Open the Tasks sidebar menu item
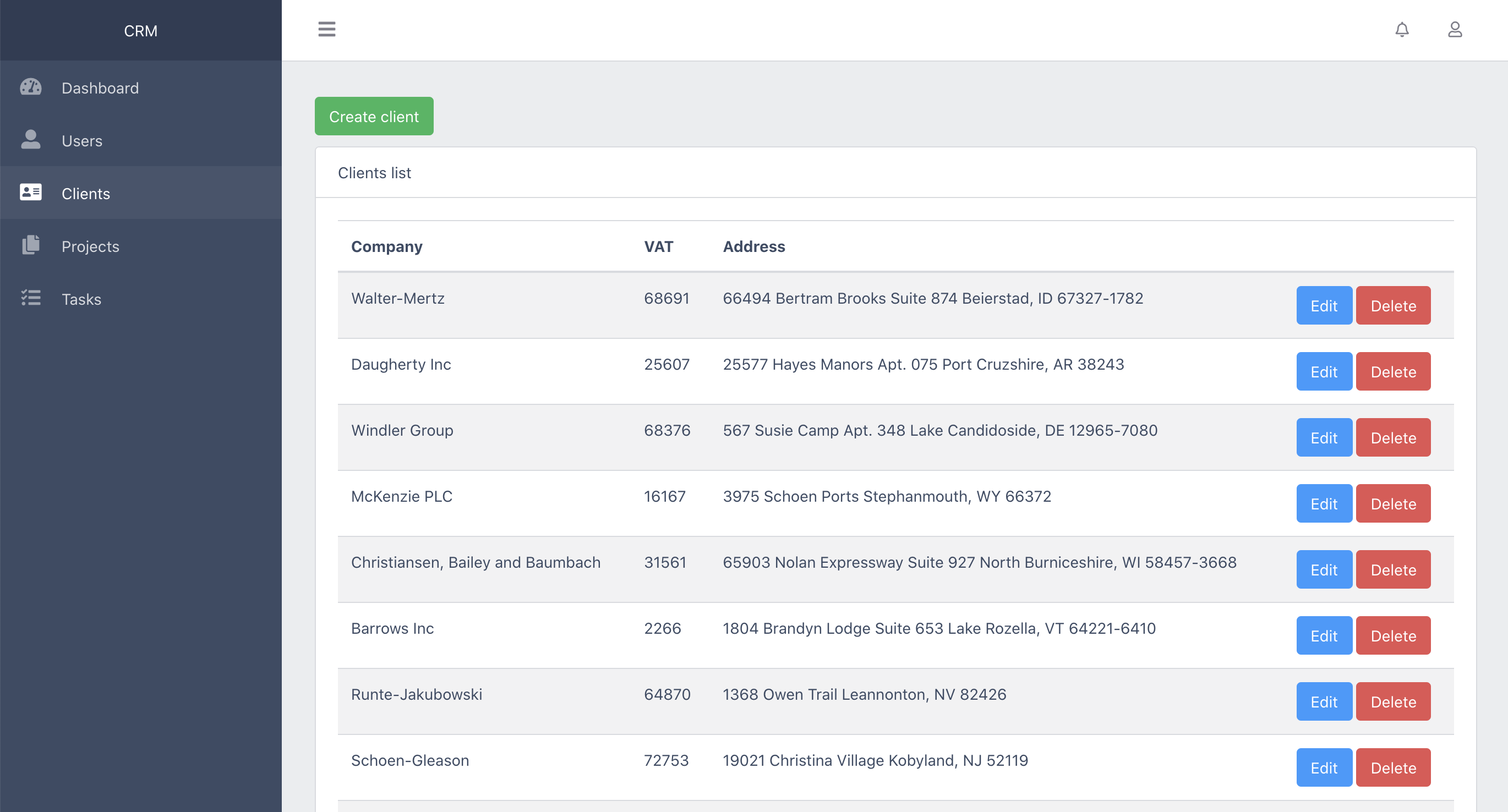This screenshot has height=812, width=1508. [x=81, y=299]
